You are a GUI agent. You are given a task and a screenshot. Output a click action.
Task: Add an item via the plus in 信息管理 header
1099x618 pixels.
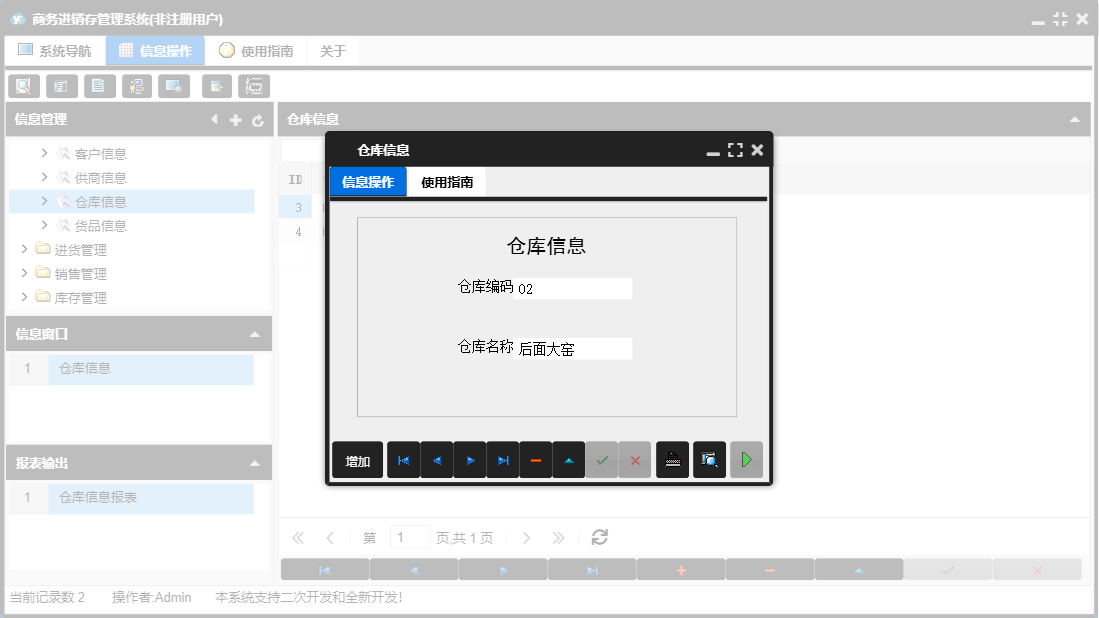235,119
